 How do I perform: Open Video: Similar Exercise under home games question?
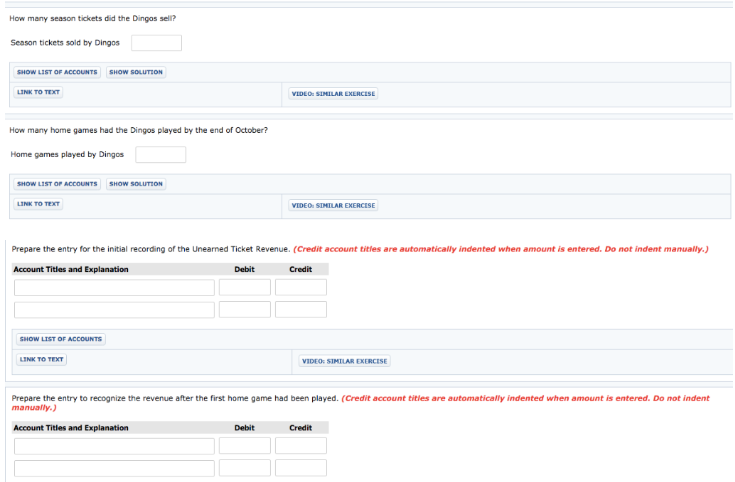click(333, 205)
